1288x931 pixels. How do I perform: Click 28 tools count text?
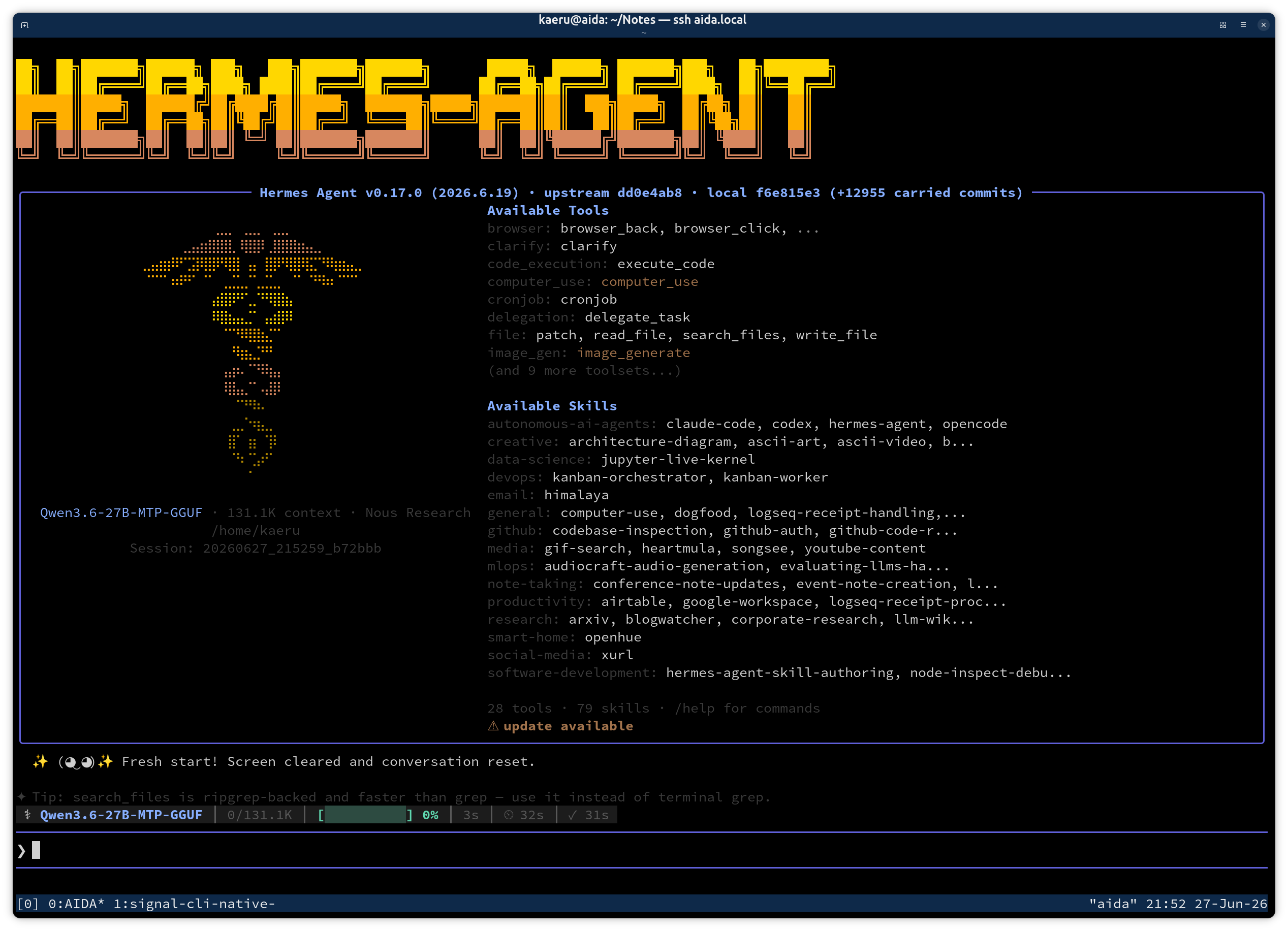(x=520, y=709)
